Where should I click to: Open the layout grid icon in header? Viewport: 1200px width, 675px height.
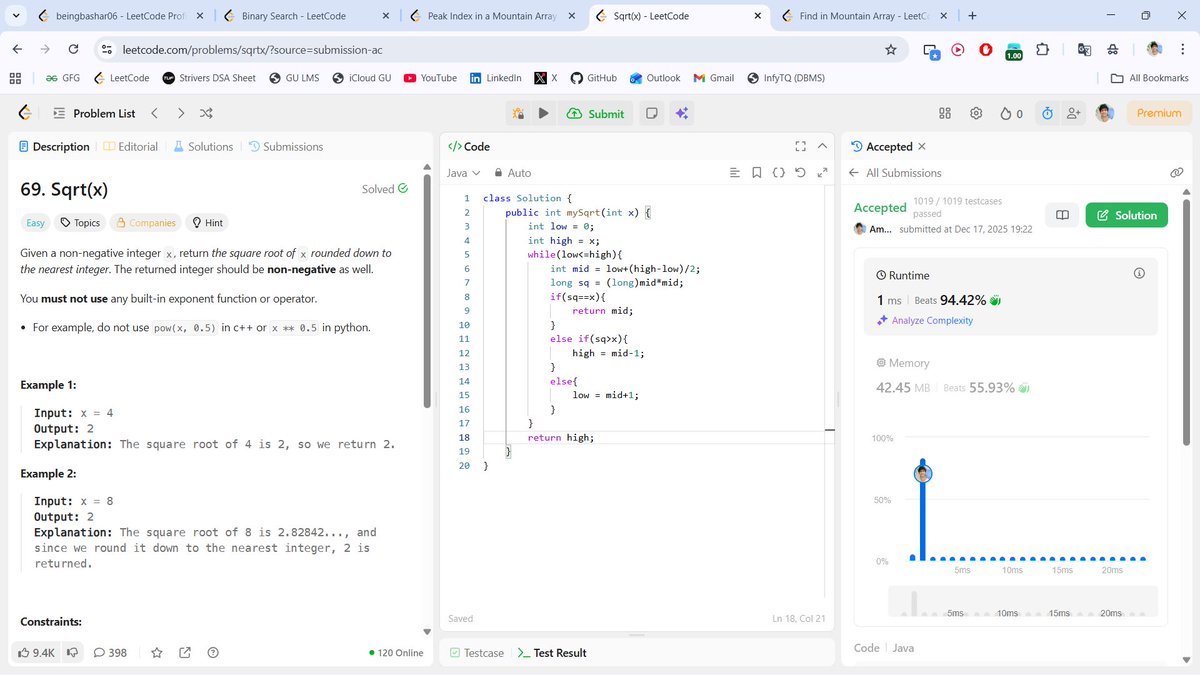(947, 113)
